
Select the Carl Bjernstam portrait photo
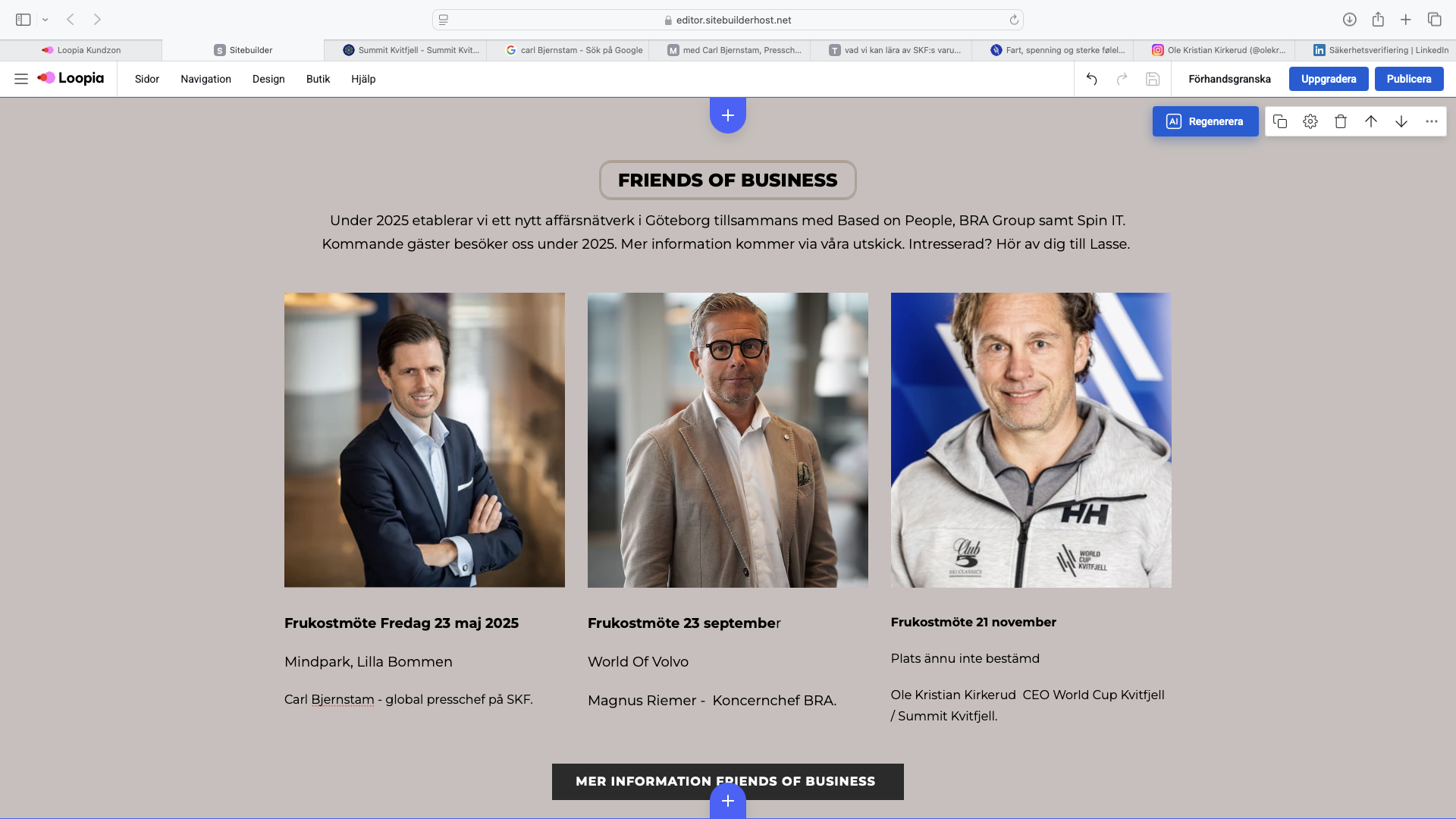pos(425,440)
